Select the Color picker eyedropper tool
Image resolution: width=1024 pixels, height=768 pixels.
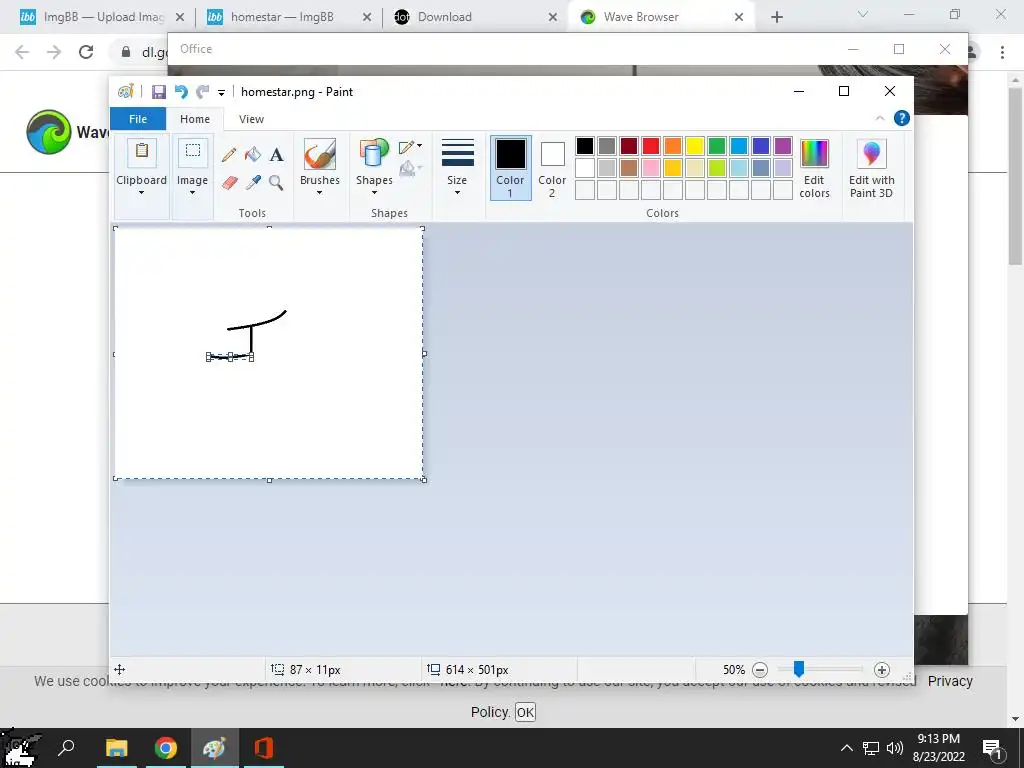tap(253, 182)
